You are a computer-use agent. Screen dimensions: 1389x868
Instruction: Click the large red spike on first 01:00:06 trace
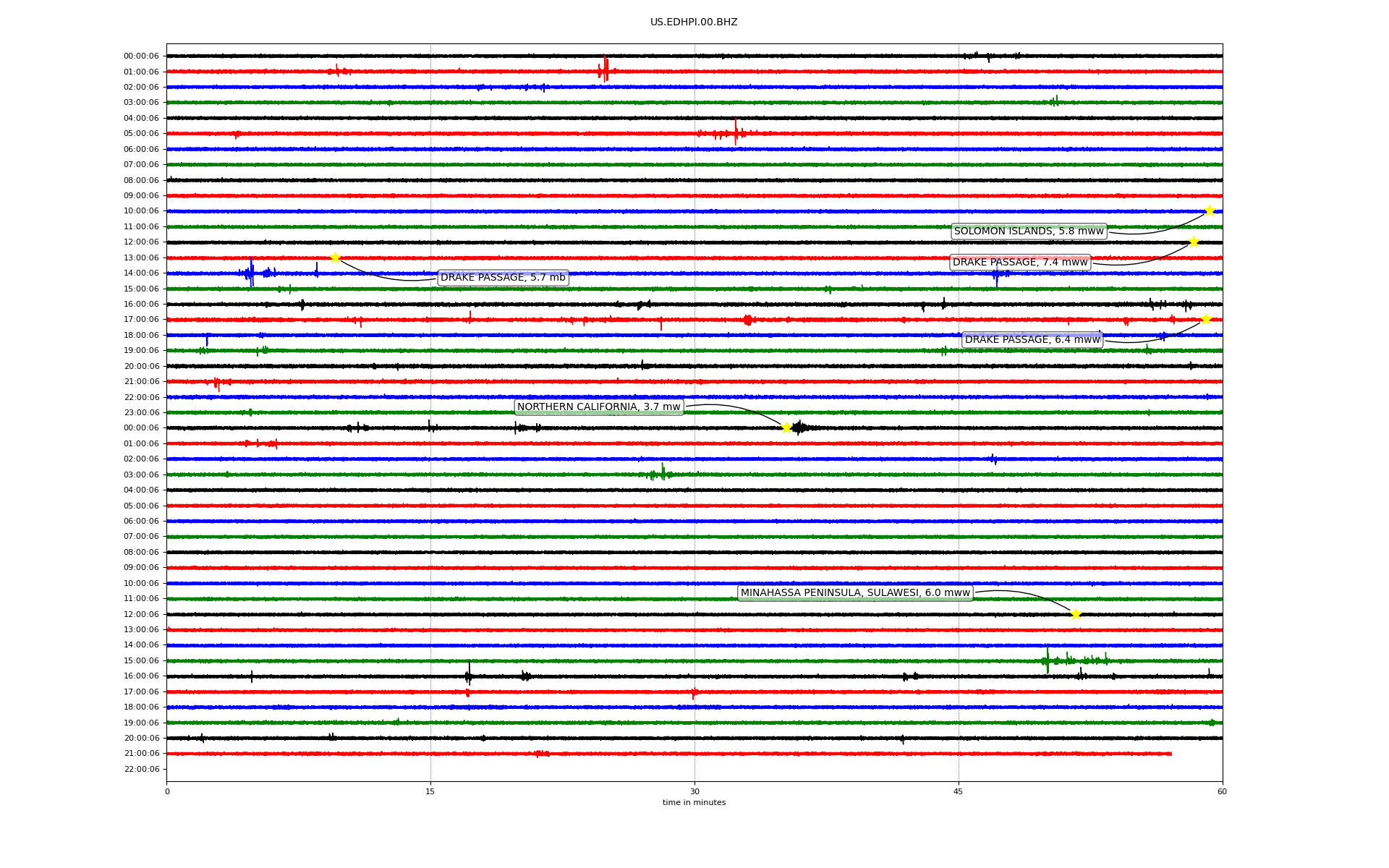point(604,70)
